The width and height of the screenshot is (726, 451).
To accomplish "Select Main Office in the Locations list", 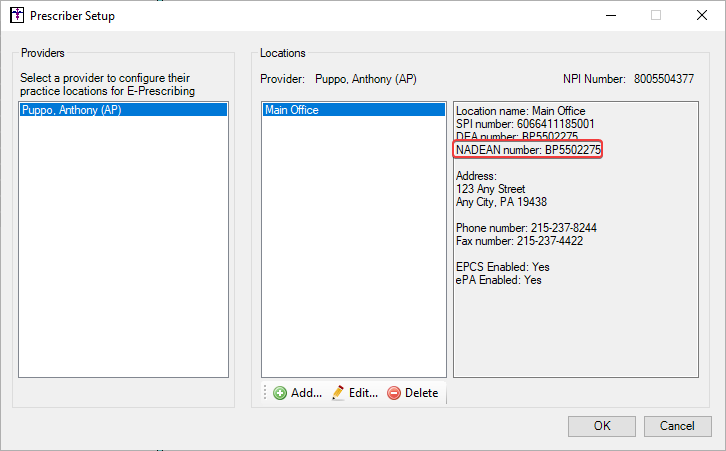I will 291,110.
